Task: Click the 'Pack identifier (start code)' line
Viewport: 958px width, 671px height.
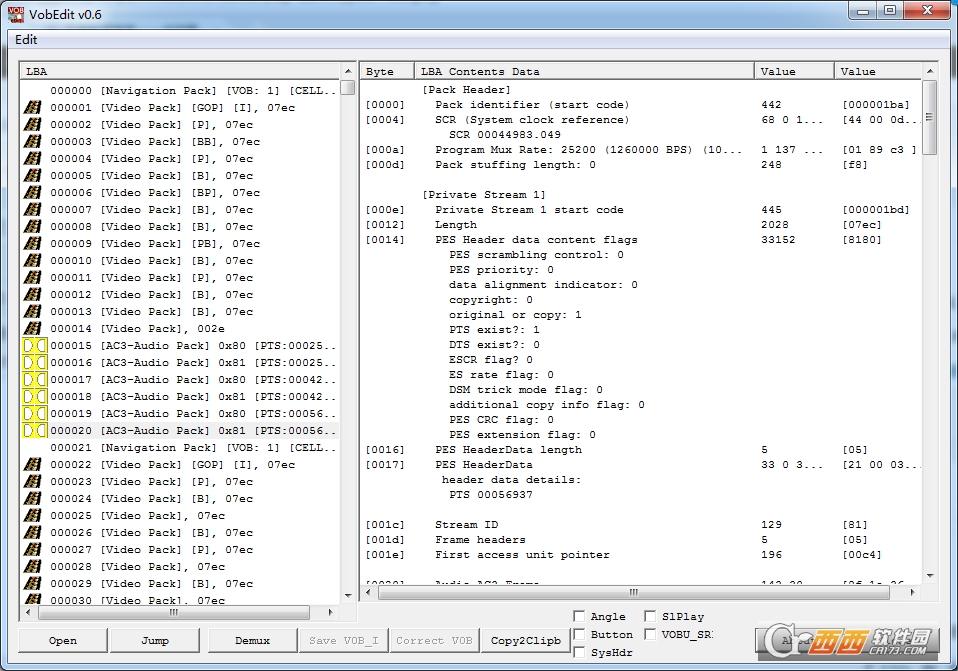Action: [532, 104]
